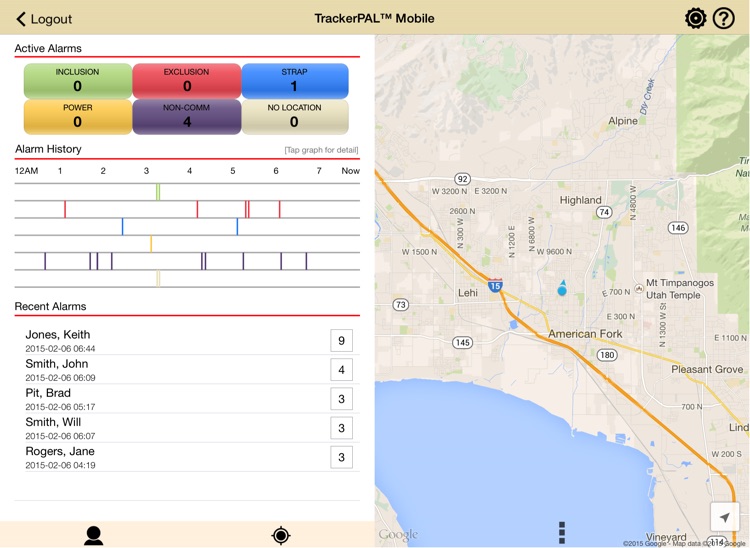Image resolution: width=750 pixels, height=548 pixels.
Task: Tap the Vineyard label on the map
Action: point(666,537)
